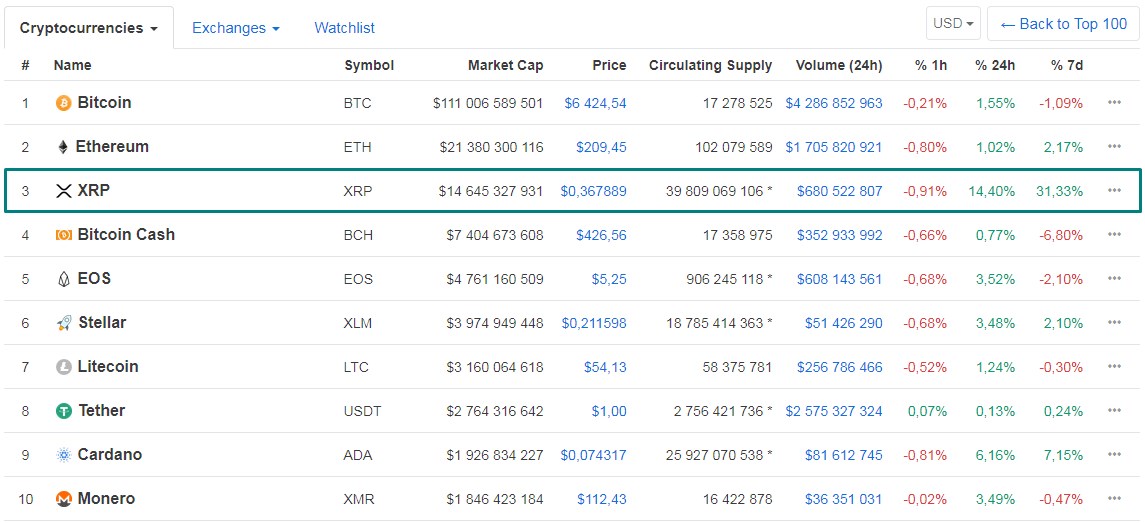Sort by the Symbol column header
Screen dimensions: 1145x523
[x=369, y=65]
